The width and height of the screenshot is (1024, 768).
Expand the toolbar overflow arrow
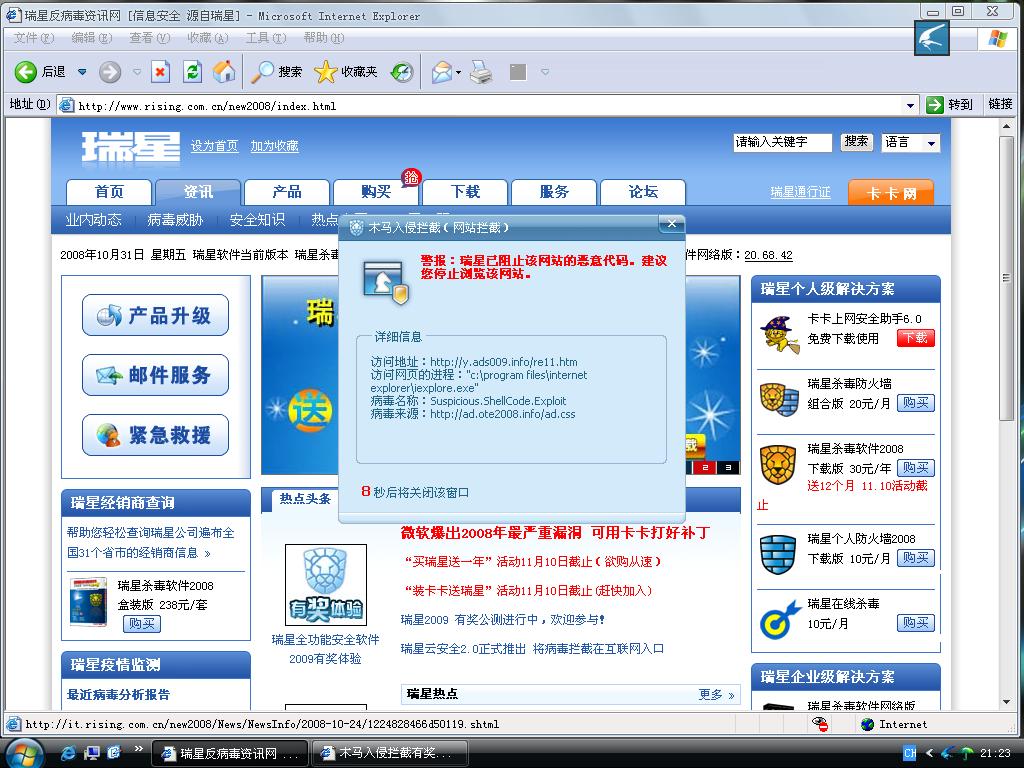point(545,72)
